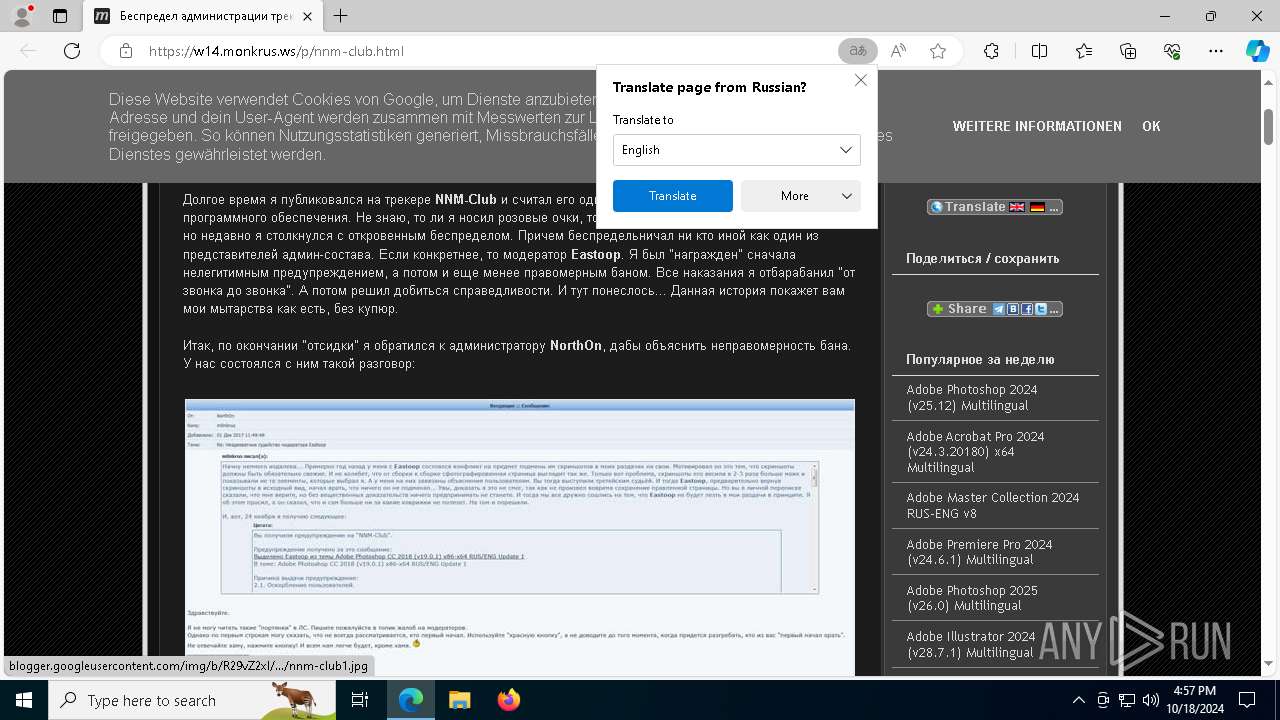Open Task View on taskbar
The image size is (1280, 720).
pos(360,700)
